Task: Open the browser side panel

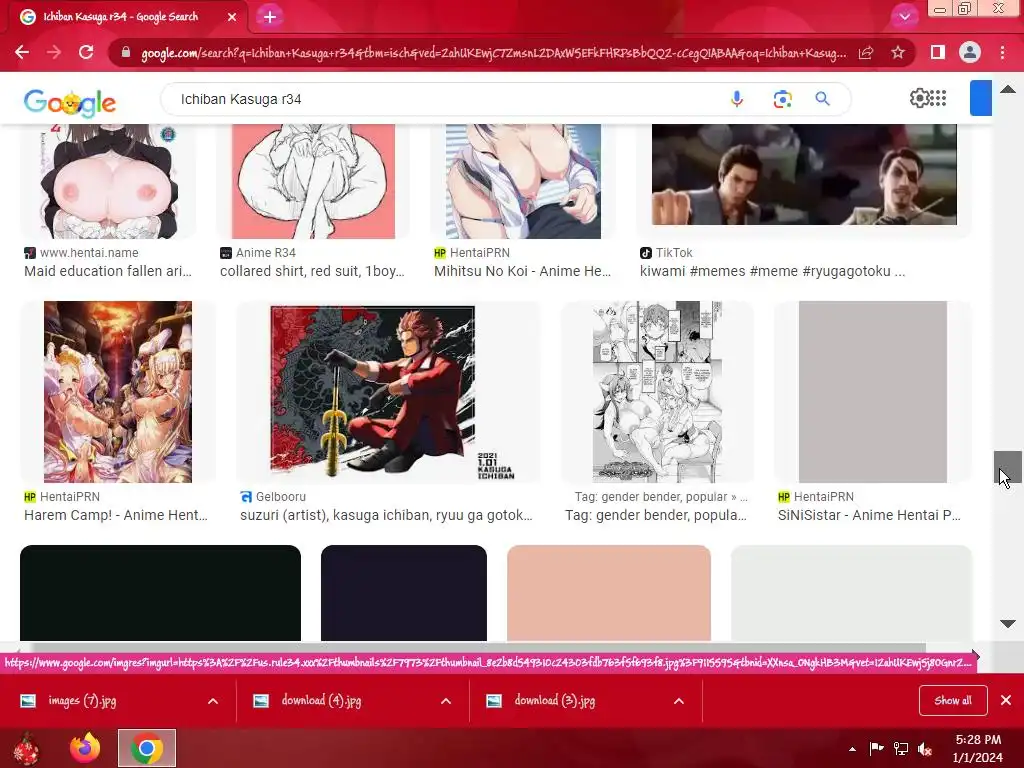Action: (x=938, y=52)
